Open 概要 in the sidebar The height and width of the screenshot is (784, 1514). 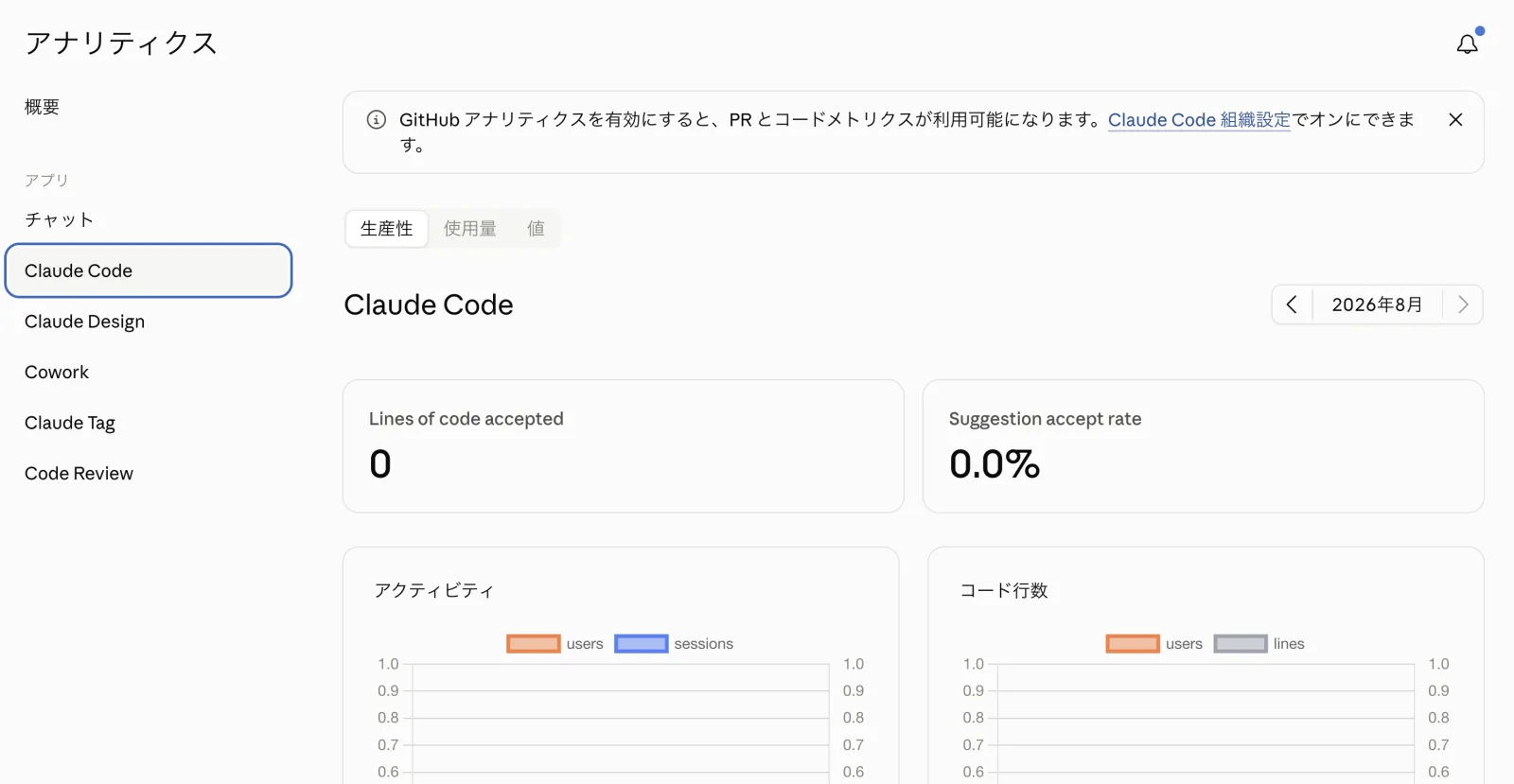(42, 107)
